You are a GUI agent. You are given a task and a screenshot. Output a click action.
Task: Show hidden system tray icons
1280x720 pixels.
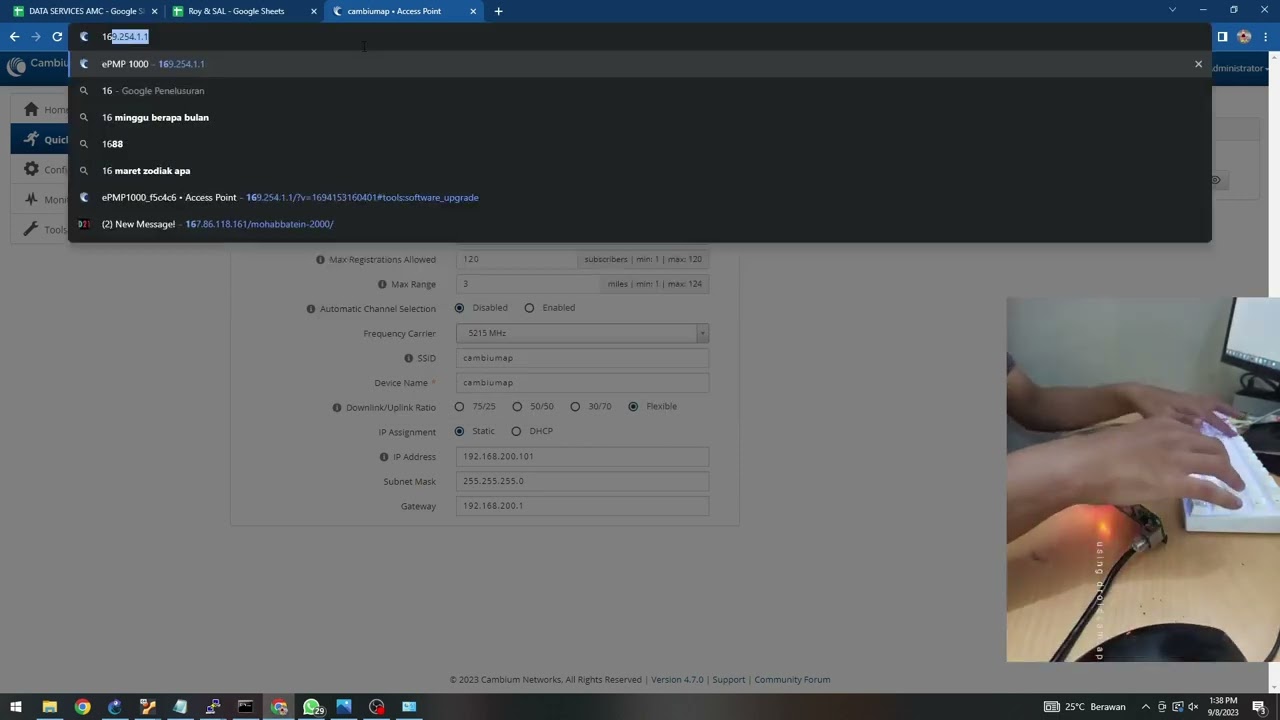coord(1146,707)
